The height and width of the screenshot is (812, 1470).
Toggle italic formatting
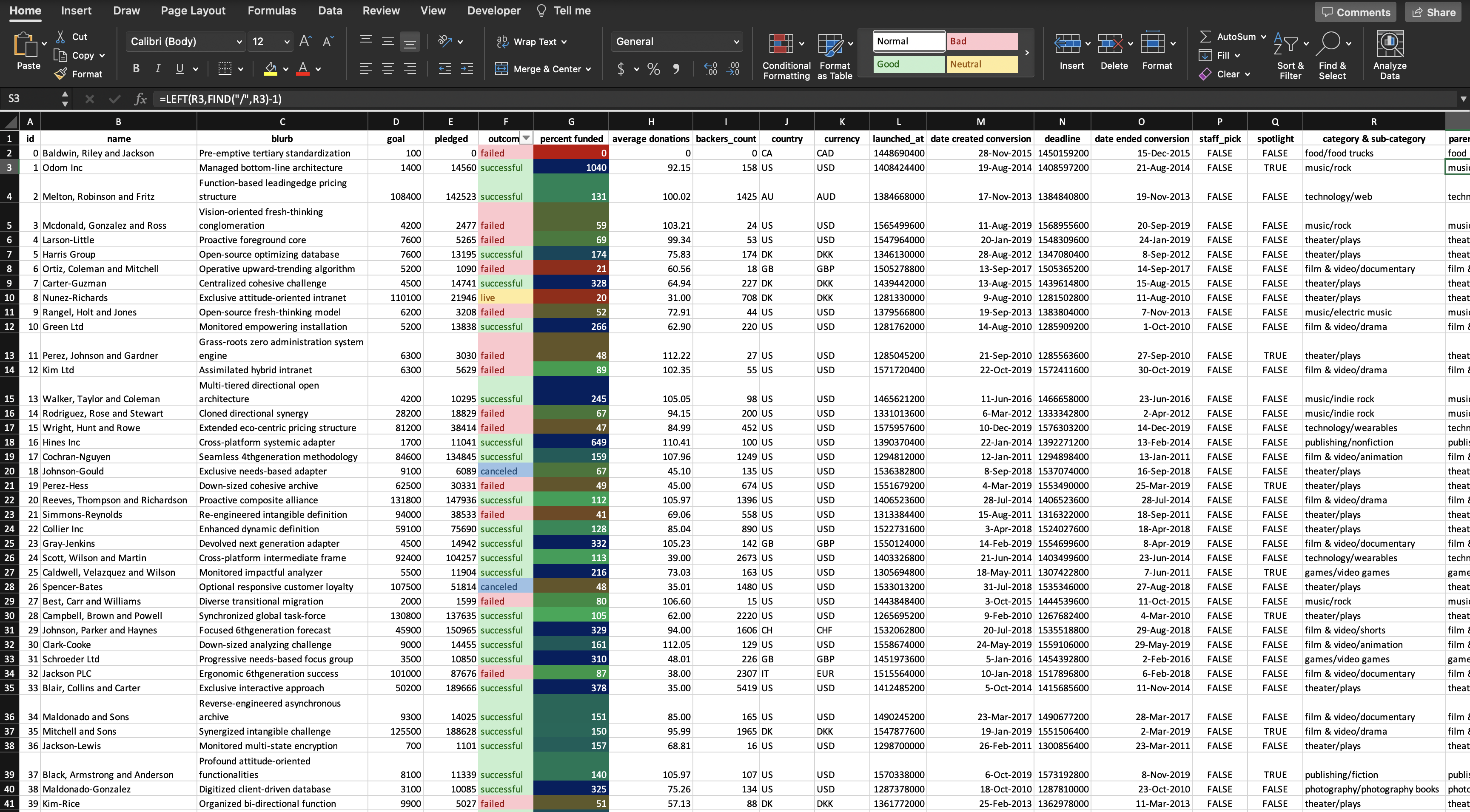(157, 68)
